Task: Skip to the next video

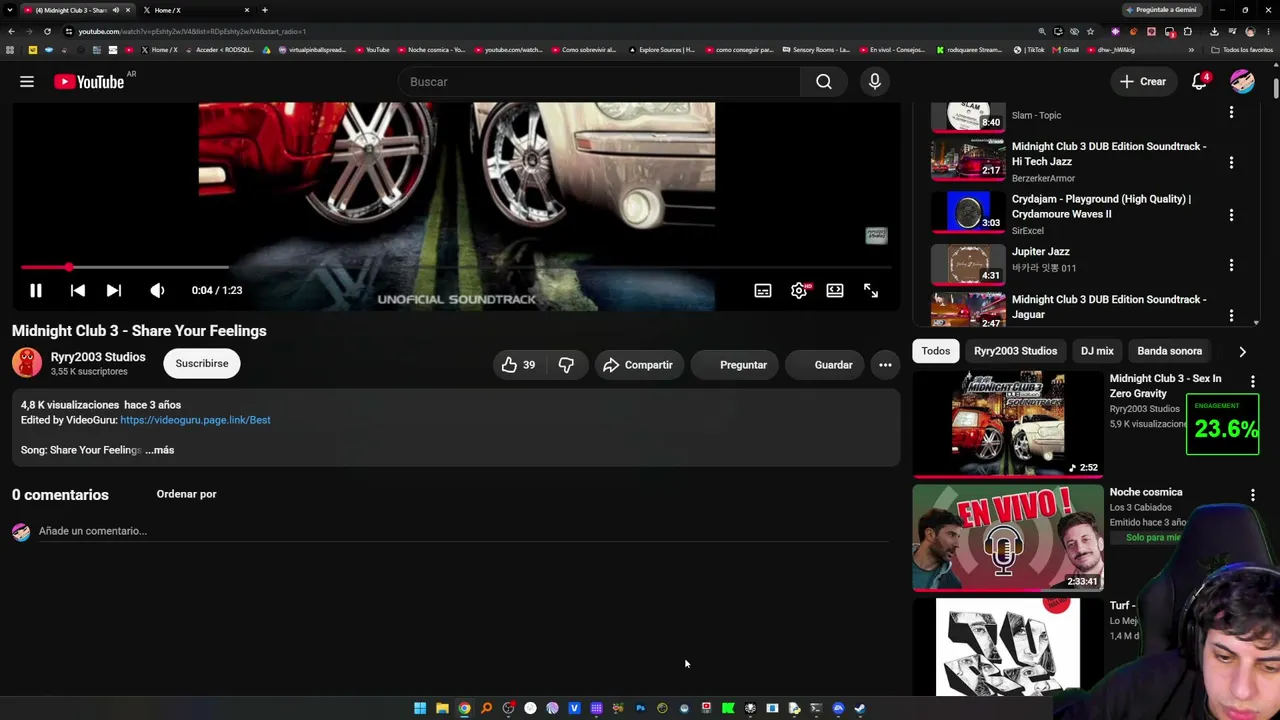Action: [x=114, y=290]
